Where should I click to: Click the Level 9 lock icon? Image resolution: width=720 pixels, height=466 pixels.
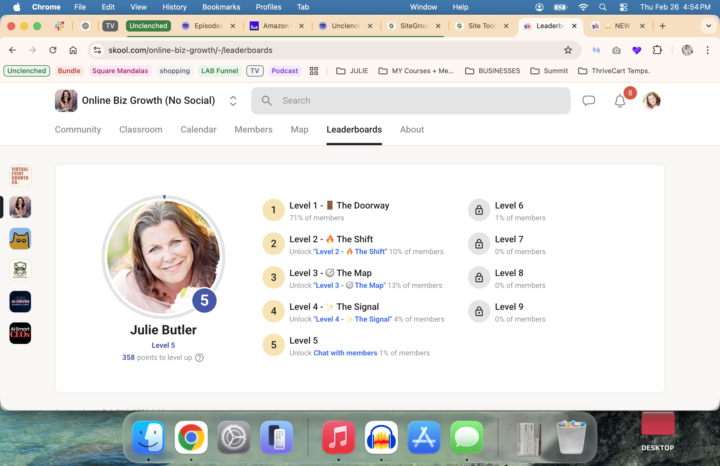click(x=479, y=312)
